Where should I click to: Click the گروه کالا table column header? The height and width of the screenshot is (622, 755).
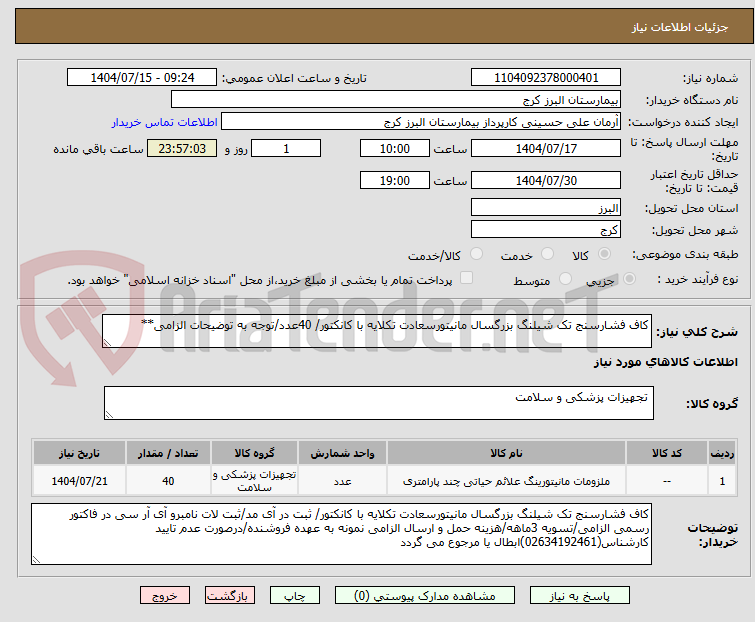[254, 453]
